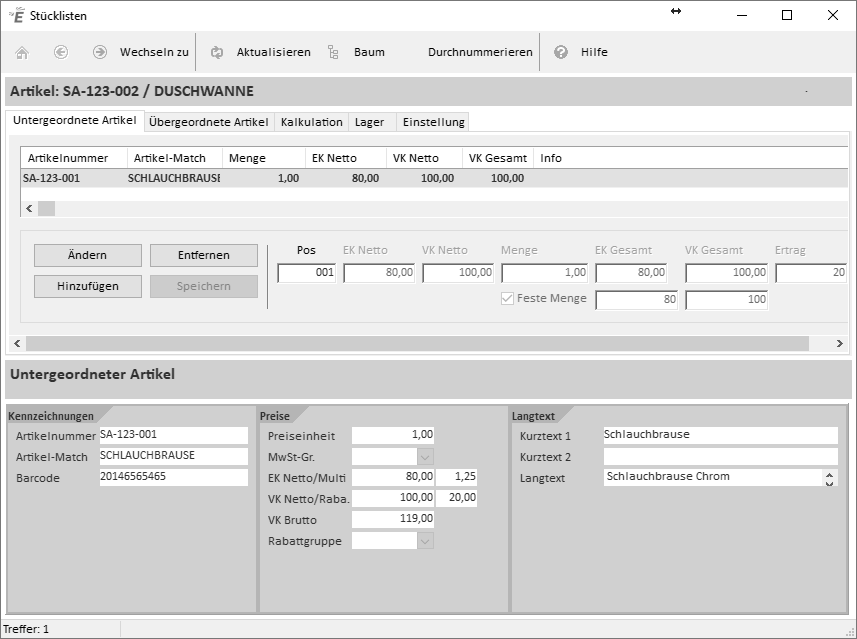Click the Preiseinheit field

point(393,435)
